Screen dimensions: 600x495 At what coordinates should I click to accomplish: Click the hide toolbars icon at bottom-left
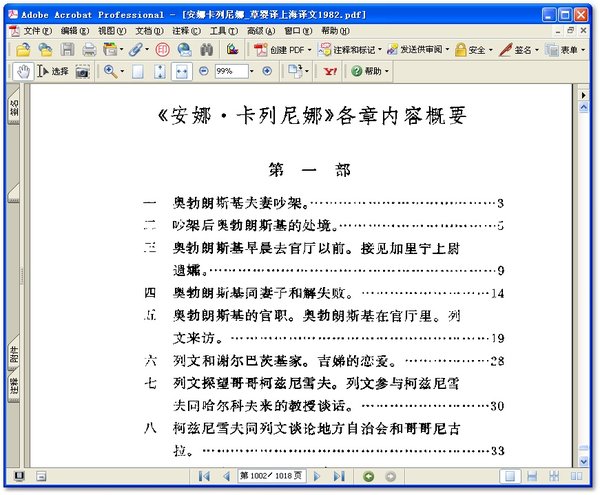pyautogui.click(x=41, y=476)
